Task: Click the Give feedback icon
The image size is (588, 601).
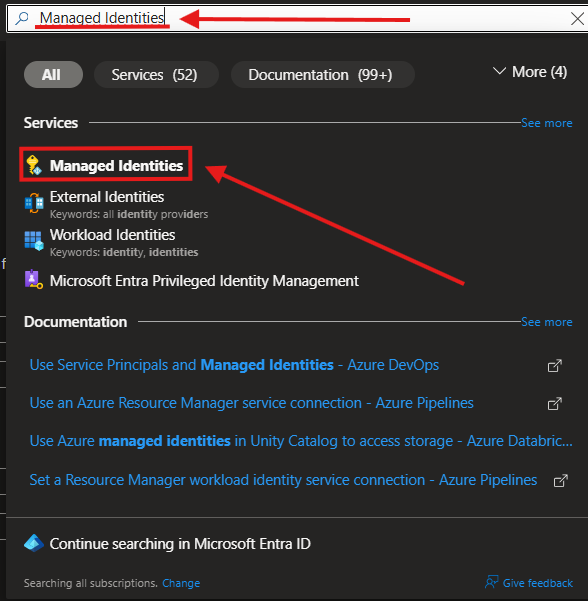Action: 491,582
